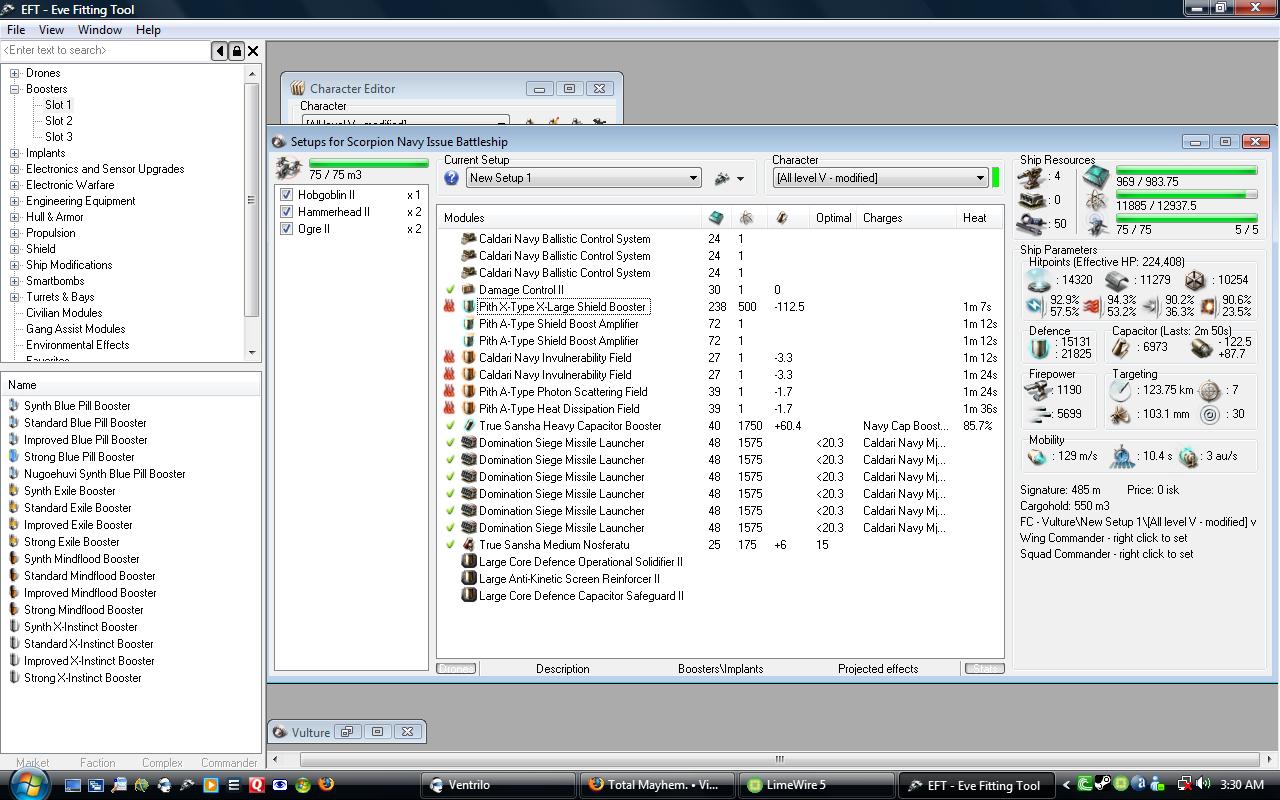Open the ship icon dropdown arrow

coord(740,179)
